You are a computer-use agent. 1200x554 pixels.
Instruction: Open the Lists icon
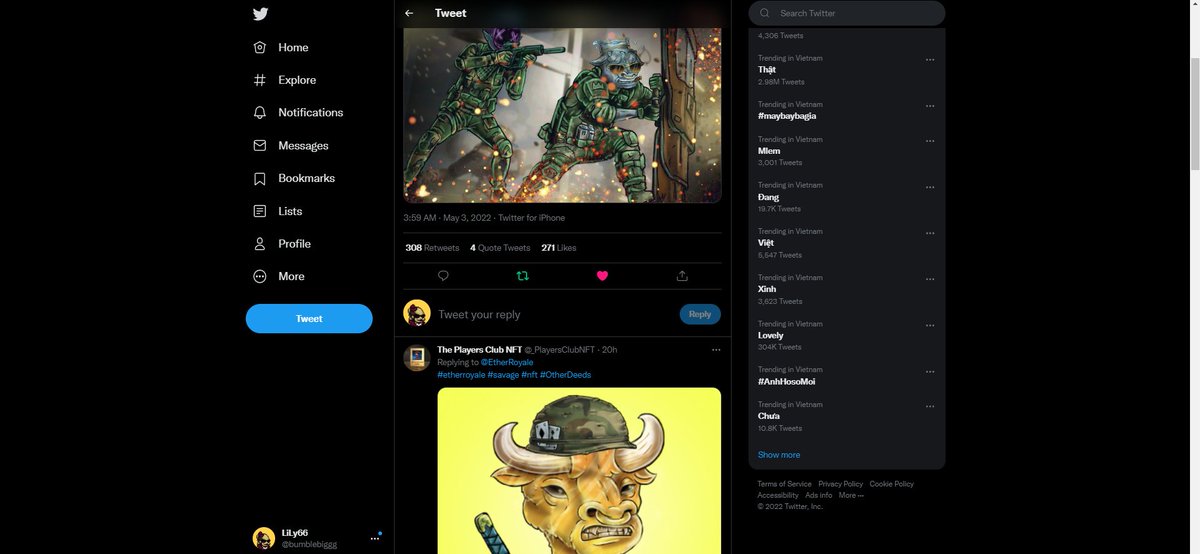coord(260,211)
